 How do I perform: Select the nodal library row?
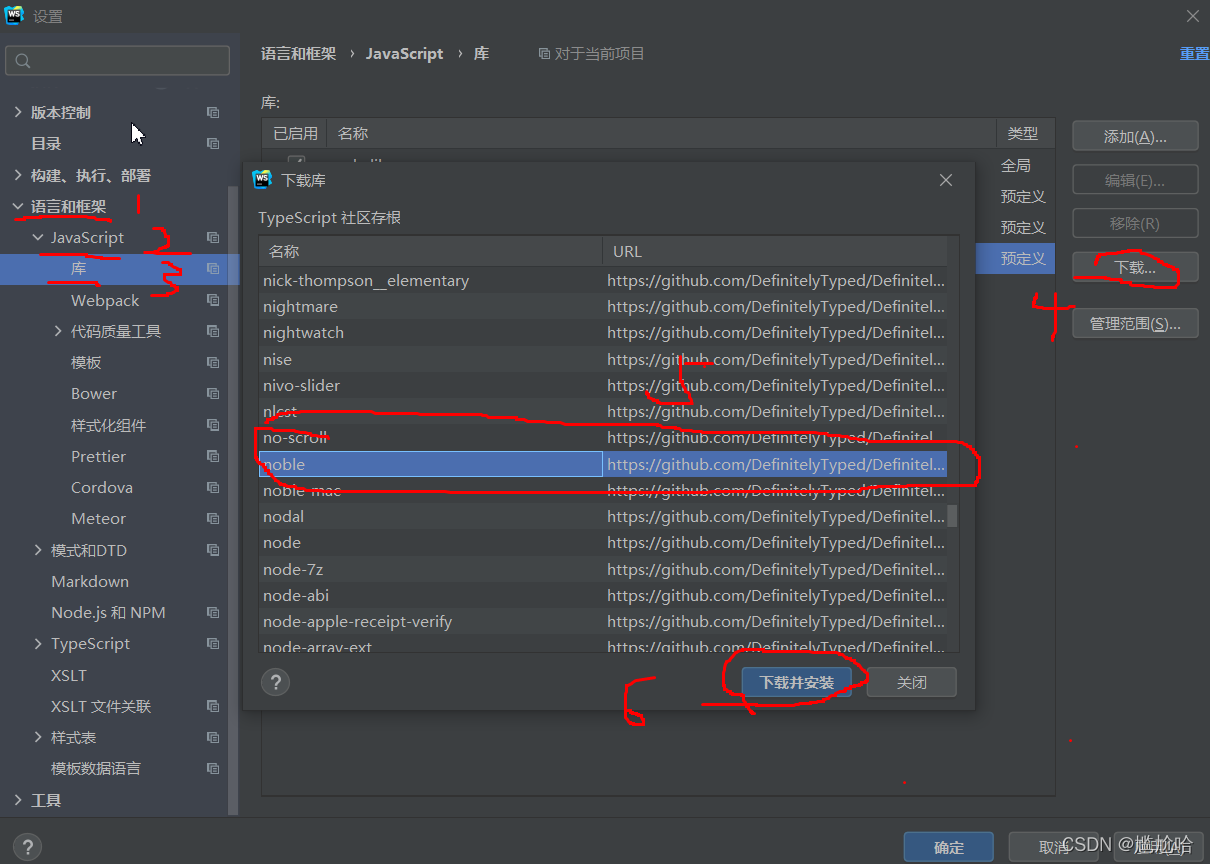603,516
